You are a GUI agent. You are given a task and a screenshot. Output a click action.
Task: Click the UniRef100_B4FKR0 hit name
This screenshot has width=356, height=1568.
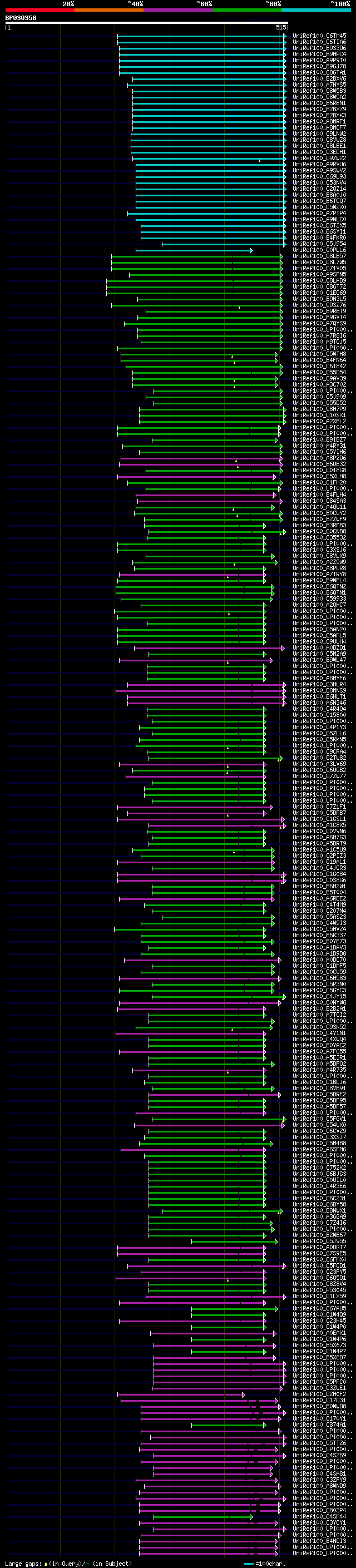pyautogui.click(x=319, y=238)
